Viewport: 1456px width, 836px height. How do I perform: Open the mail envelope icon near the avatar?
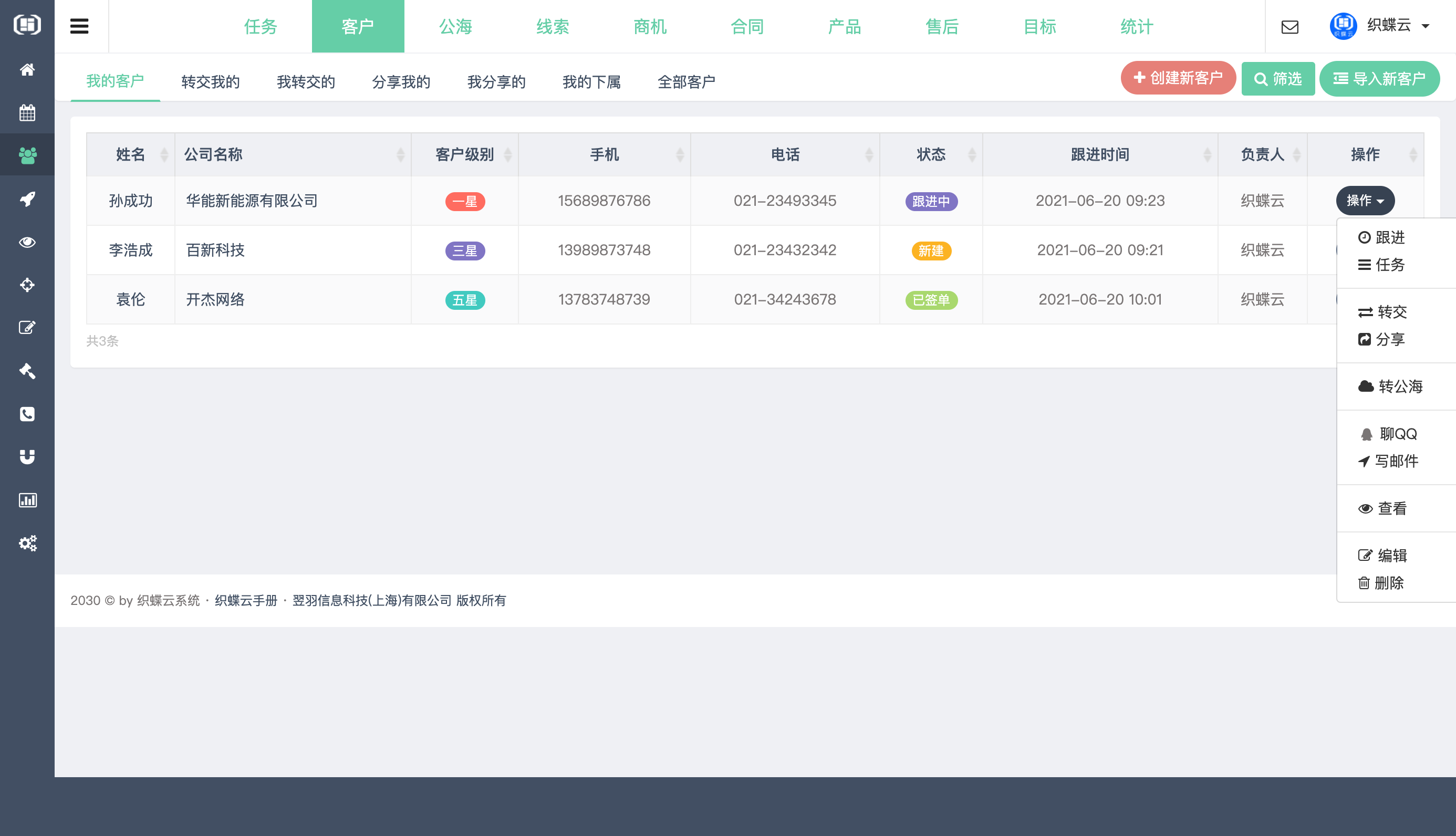click(1289, 26)
